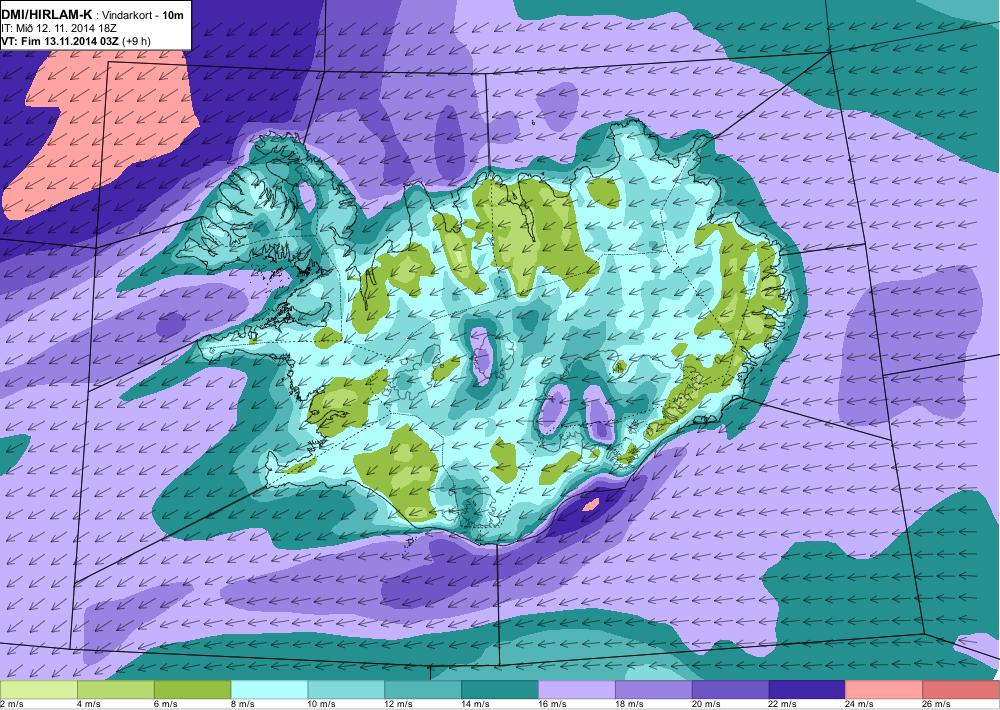The width and height of the screenshot is (1000, 710).
Task: Click the light green 2 m/s legend swatch
Action: coord(38,690)
